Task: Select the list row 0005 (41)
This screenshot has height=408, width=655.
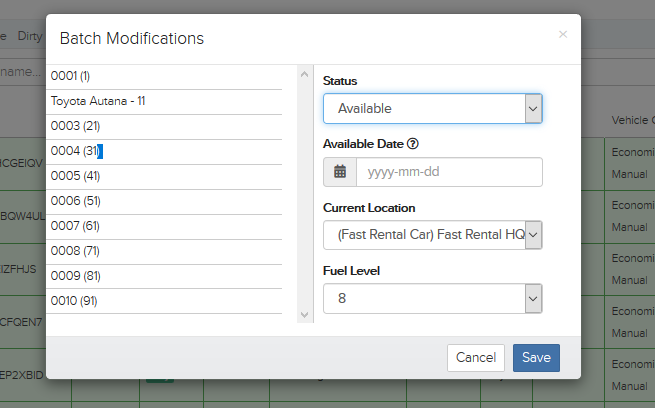Action: tap(164, 177)
